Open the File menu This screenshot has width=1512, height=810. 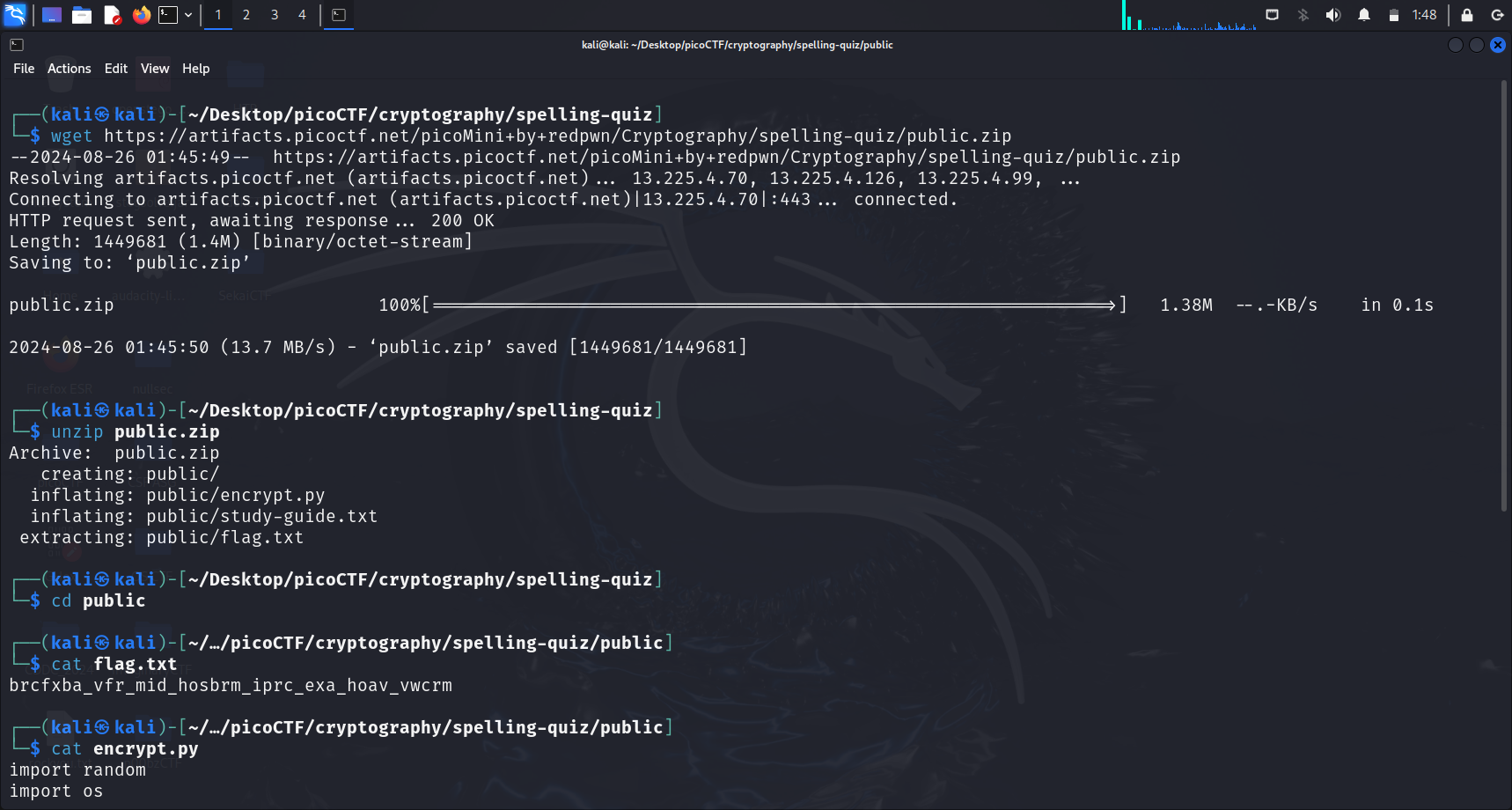[x=24, y=69]
